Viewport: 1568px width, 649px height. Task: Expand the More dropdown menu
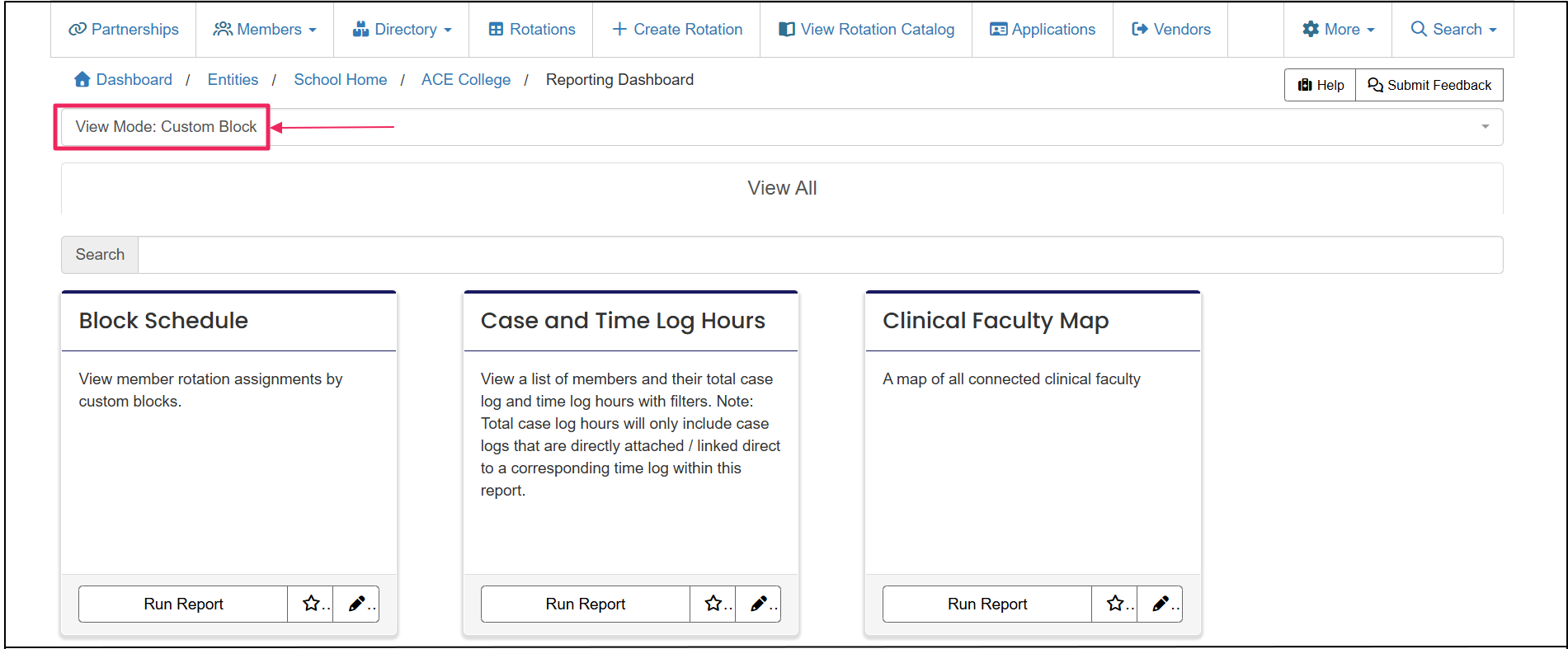point(1338,29)
